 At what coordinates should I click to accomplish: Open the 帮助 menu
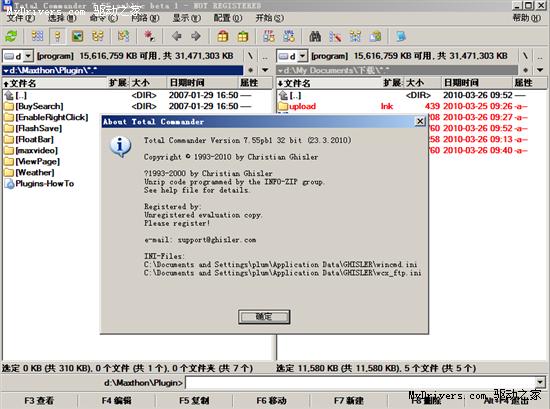coord(526,18)
